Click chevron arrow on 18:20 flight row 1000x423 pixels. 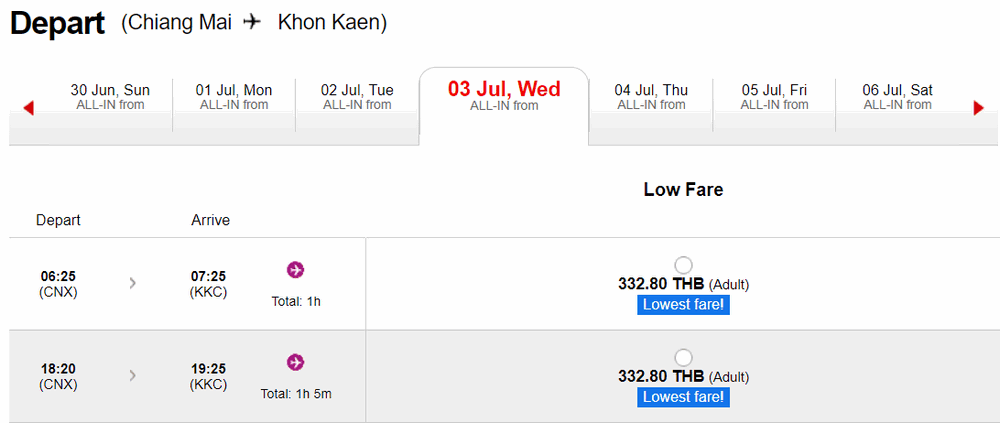point(133,375)
